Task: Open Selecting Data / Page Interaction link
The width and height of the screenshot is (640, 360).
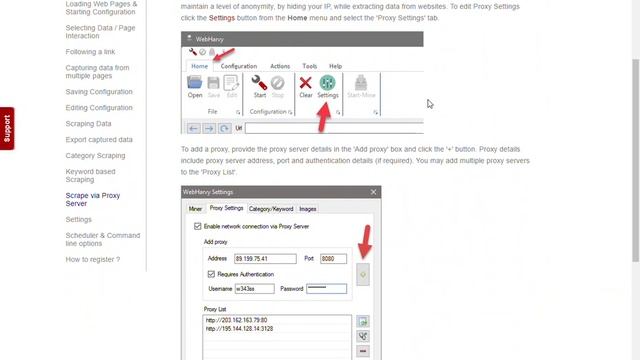Action: (x=100, y=32)
